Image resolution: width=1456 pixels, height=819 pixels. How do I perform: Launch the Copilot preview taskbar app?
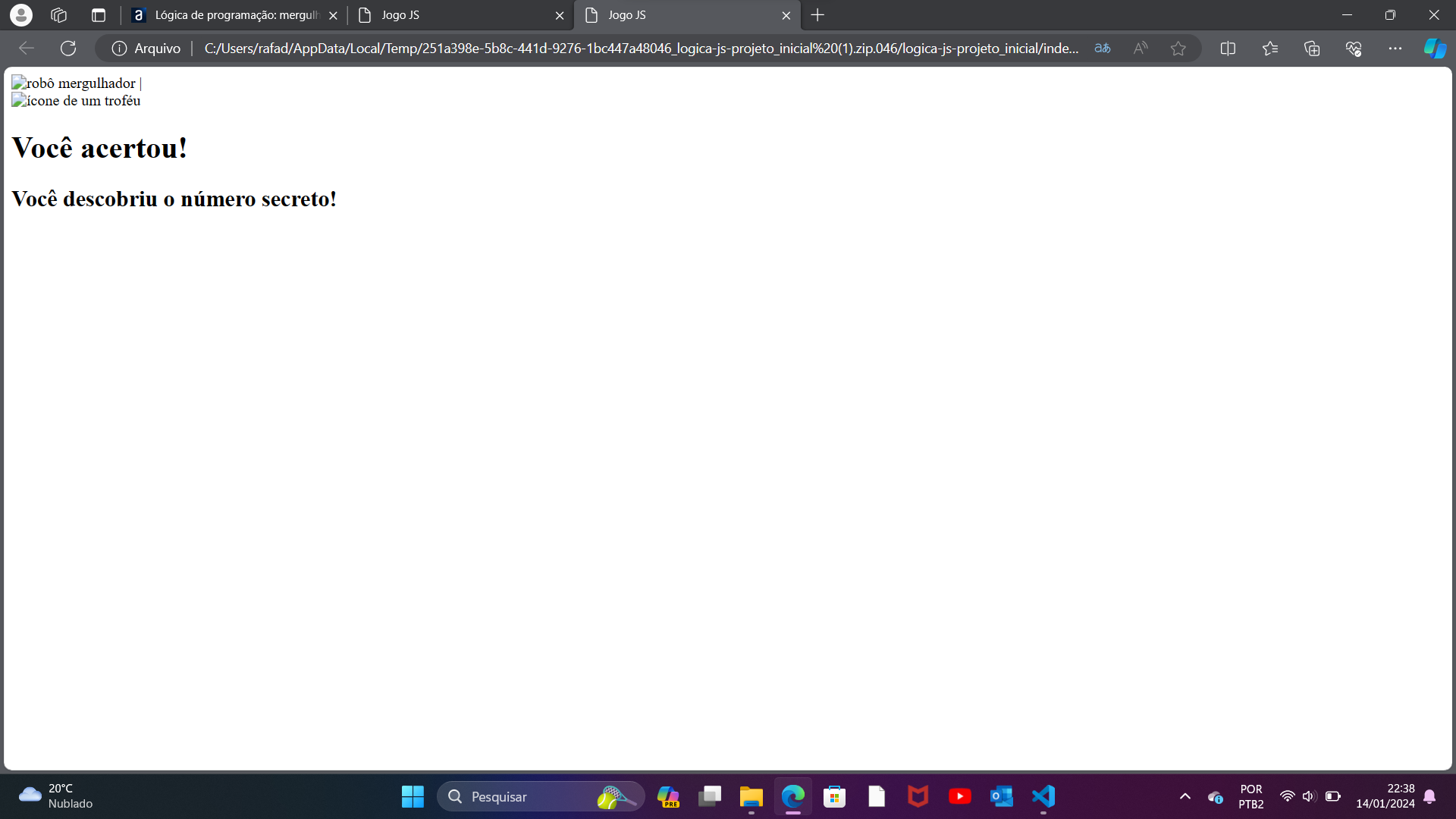668,796
